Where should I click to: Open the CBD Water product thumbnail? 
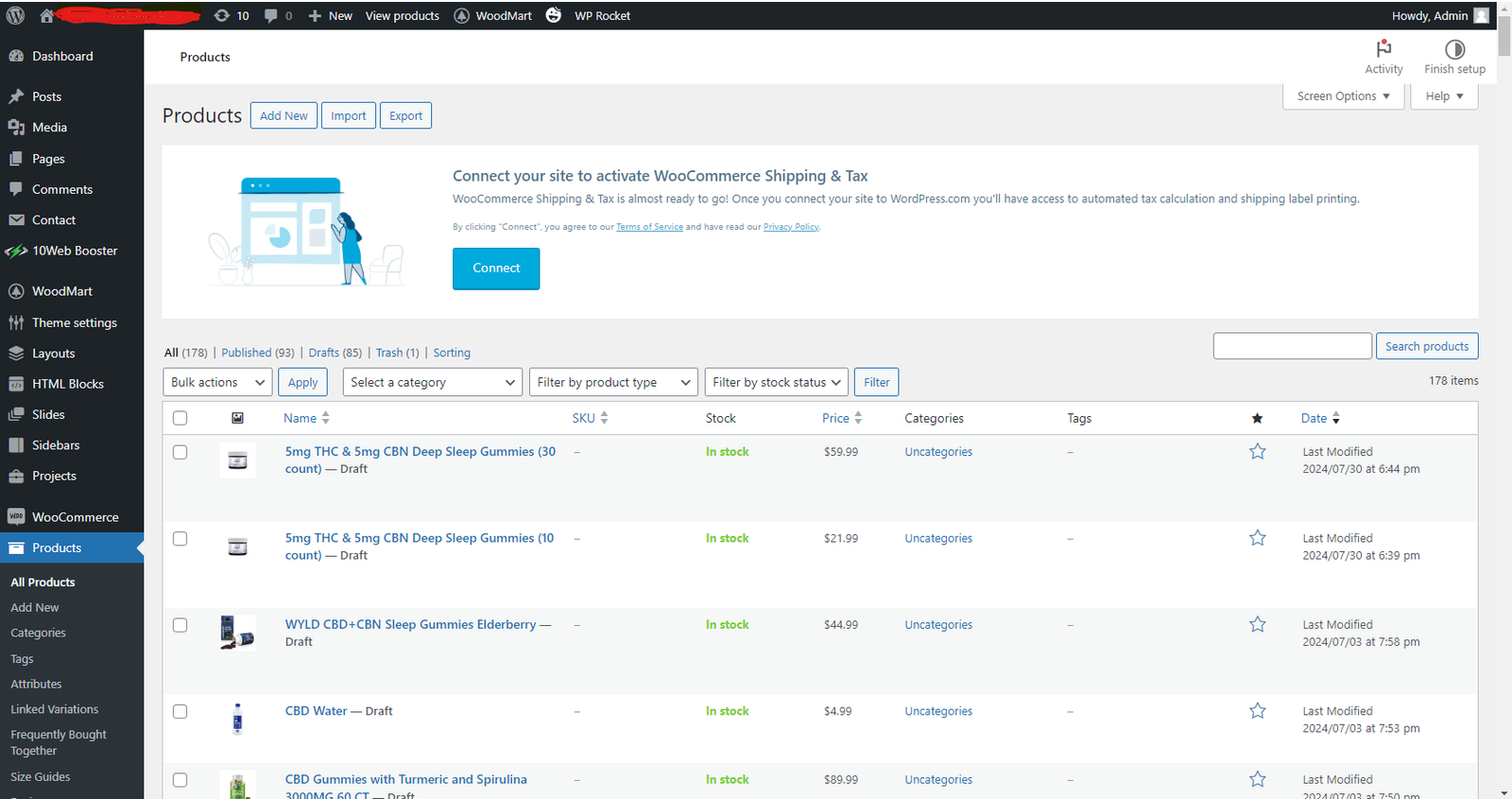coord(237,719)
